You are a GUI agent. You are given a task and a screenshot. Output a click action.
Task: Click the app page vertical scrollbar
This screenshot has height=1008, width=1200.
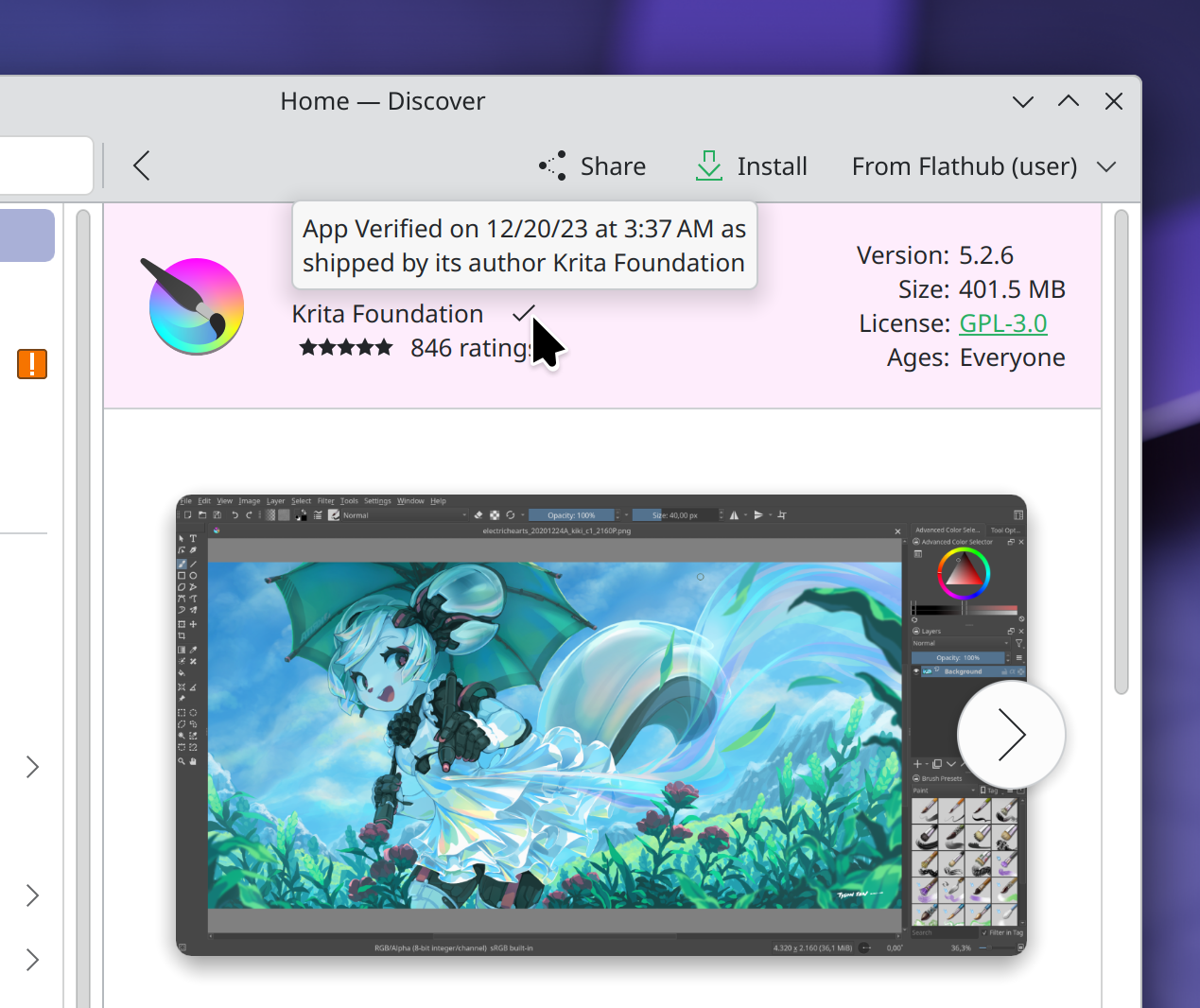[x=1122, y=454]
